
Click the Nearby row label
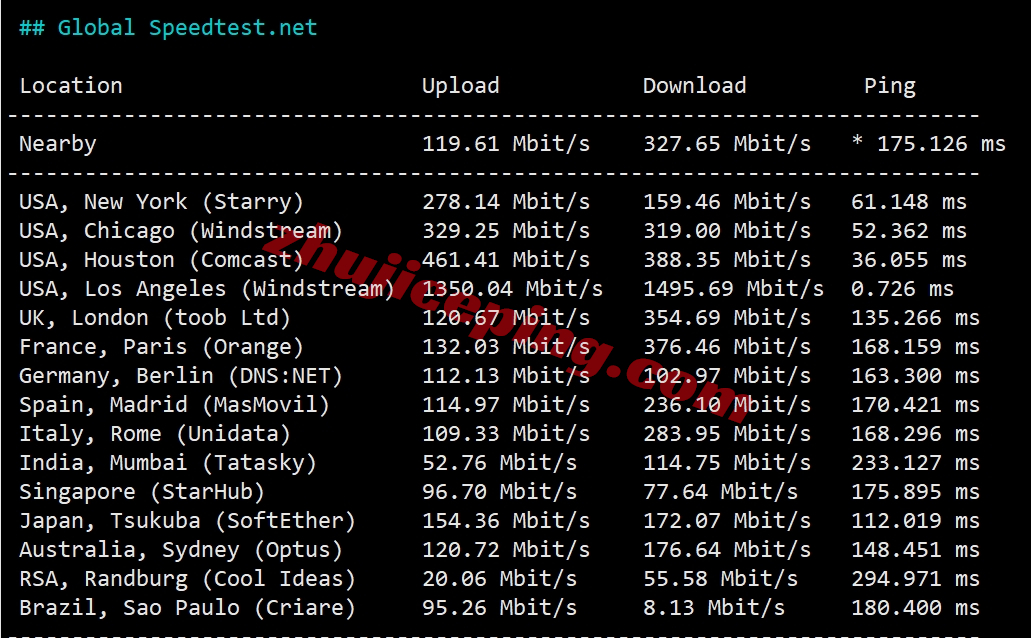point(58,144)
